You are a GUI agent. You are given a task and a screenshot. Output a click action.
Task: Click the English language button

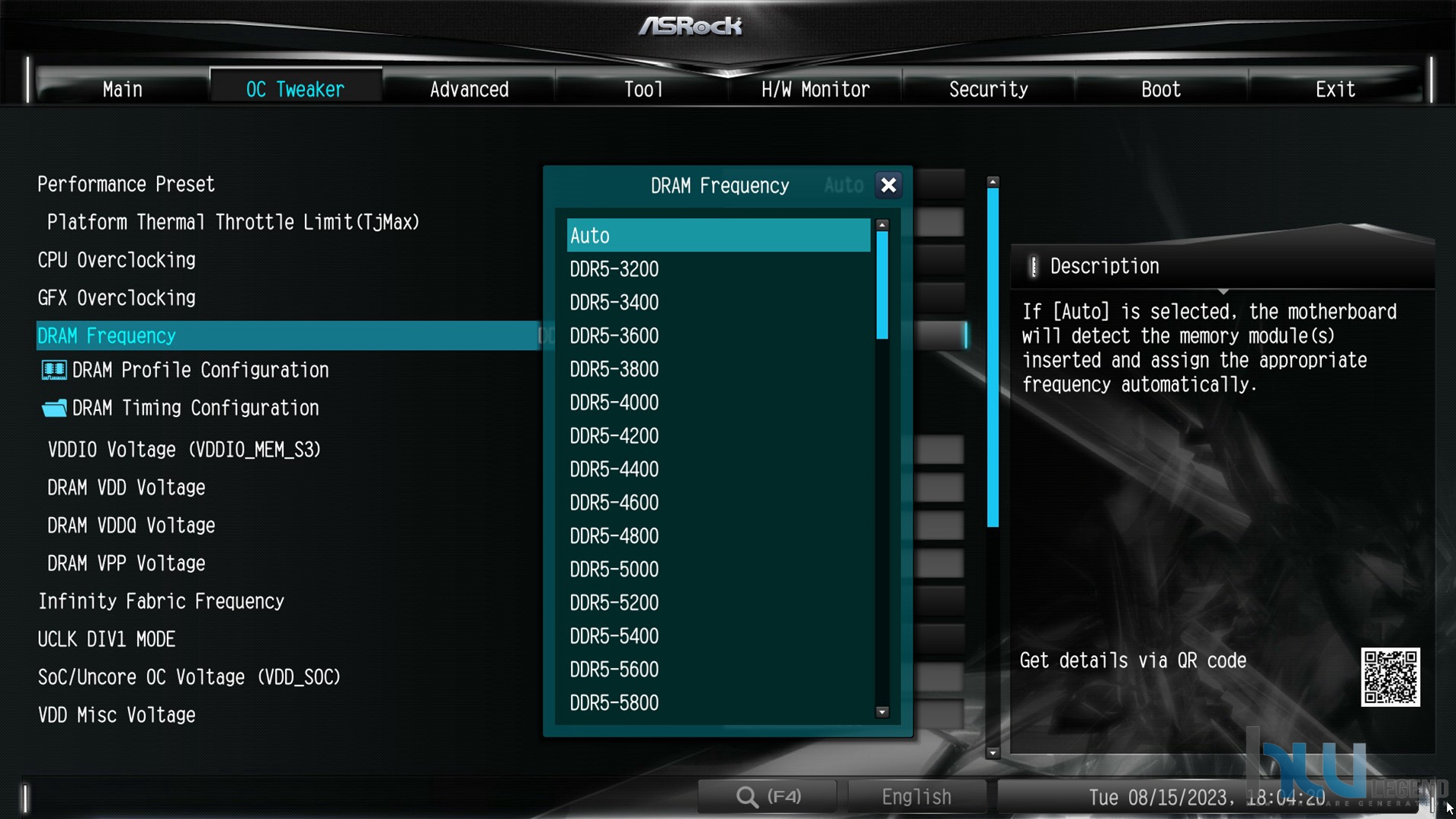[916, 797]
